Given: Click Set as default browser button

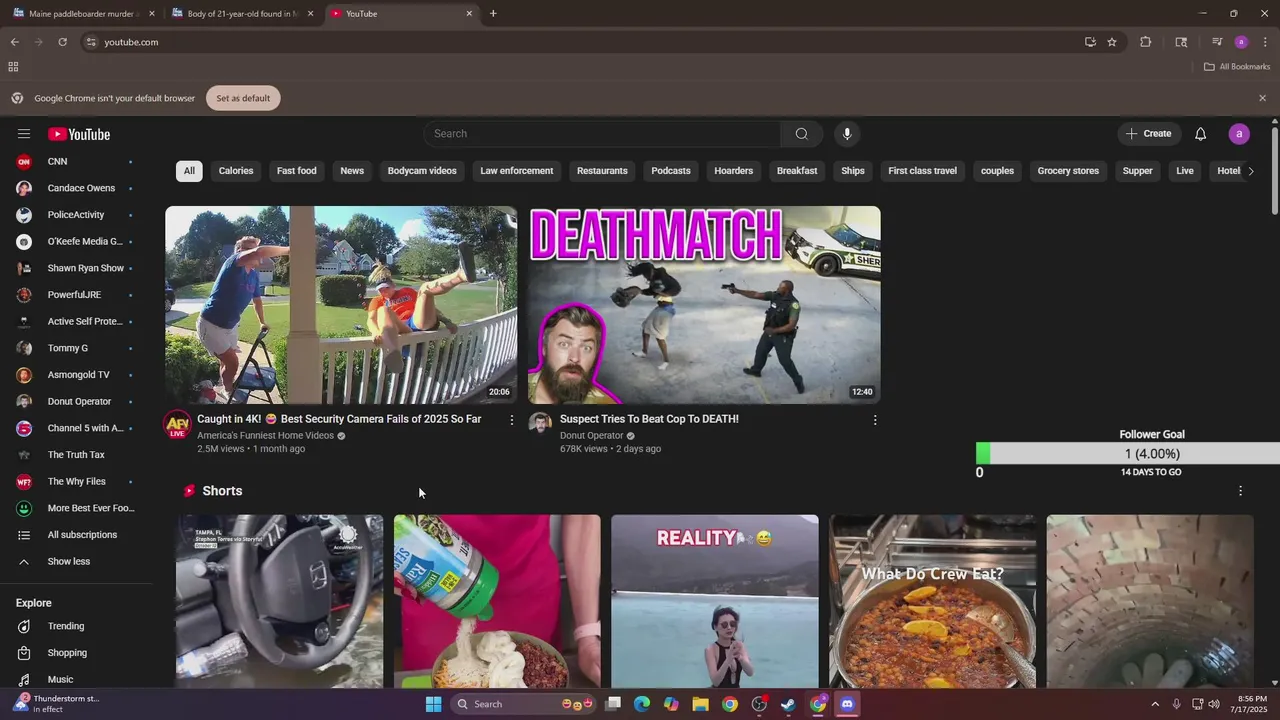Looking at the screenshot, I should click(x=243, y=98).
